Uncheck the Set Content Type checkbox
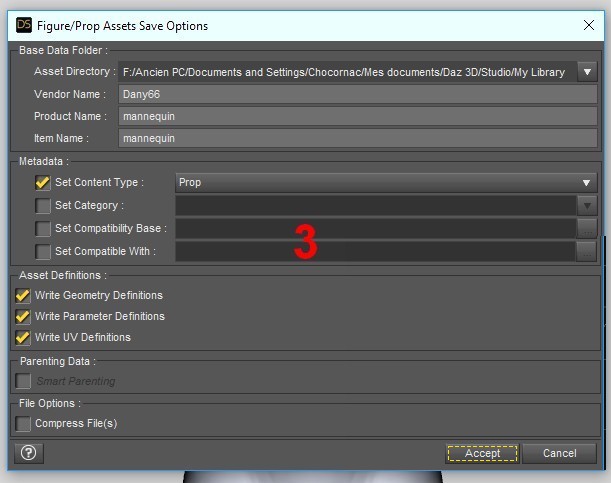Image resolution: width=611 pixels, height=483 pixels. coord(42,183)
